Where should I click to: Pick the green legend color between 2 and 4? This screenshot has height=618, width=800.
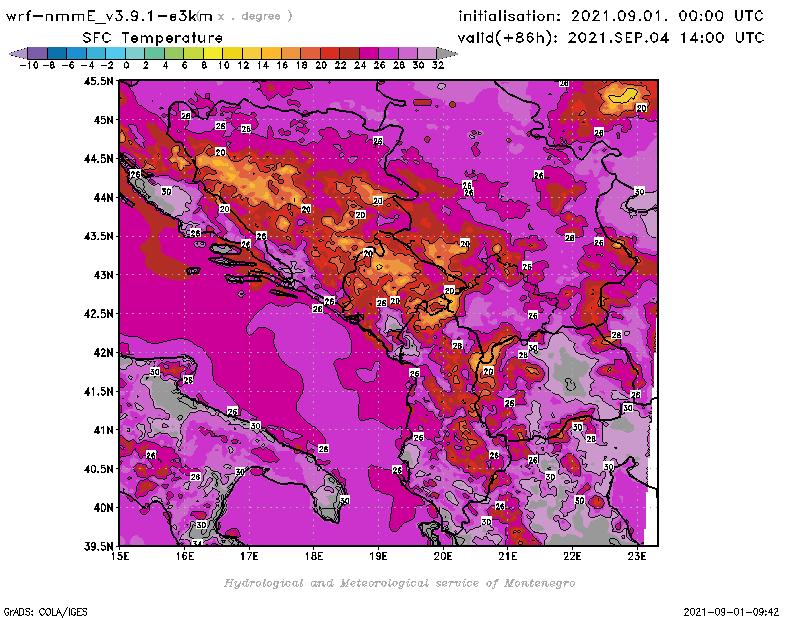154,53
